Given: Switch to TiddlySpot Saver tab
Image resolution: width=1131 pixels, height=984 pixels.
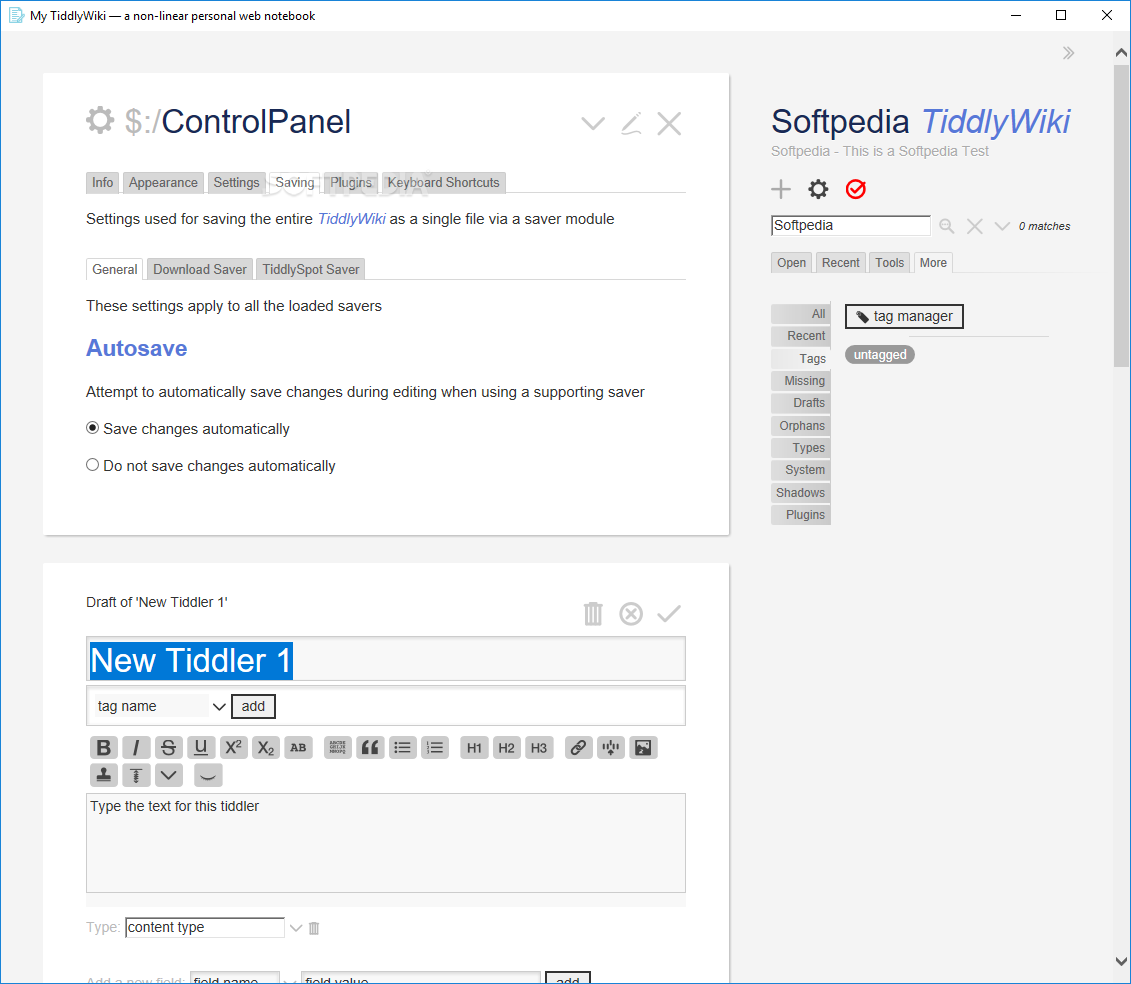Looking at the screenshot, I should [311, 269].
